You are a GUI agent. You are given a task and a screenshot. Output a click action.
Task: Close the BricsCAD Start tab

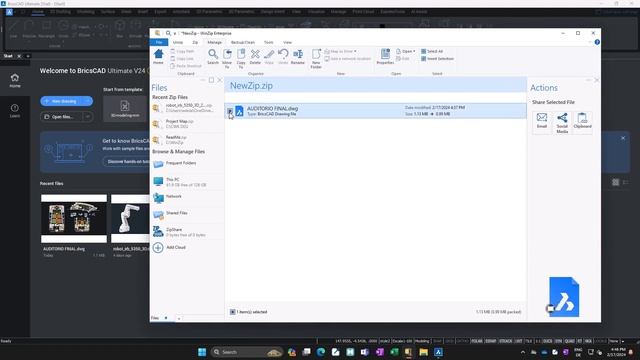pyautogui.click(x=19, y=56)
